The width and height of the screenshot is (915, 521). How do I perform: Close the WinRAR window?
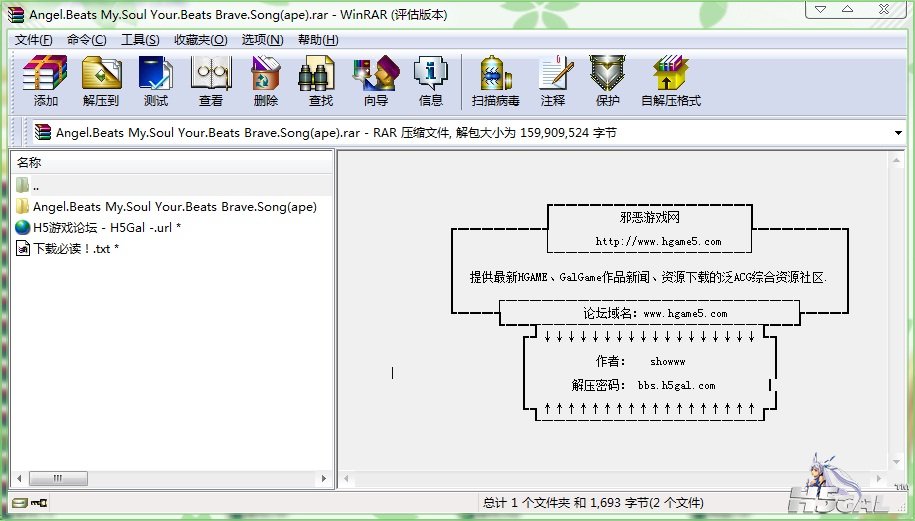(x=884, y=9)
